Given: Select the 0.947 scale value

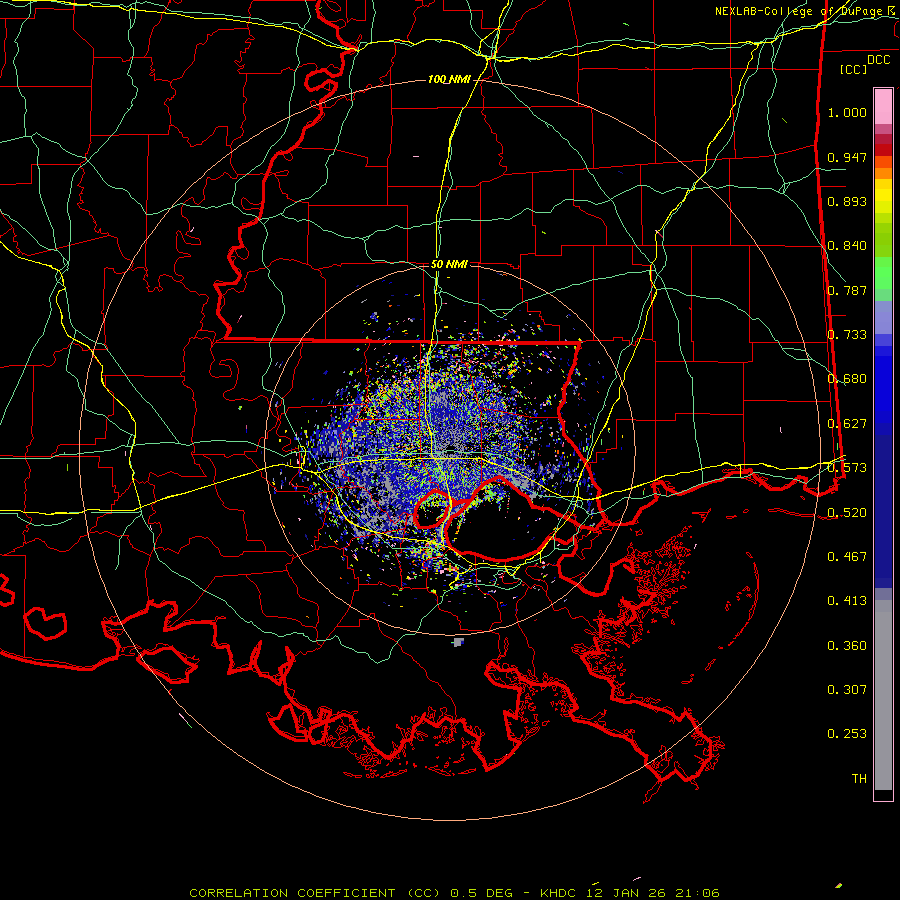Looking at the screenshot, I should point(847,157).
